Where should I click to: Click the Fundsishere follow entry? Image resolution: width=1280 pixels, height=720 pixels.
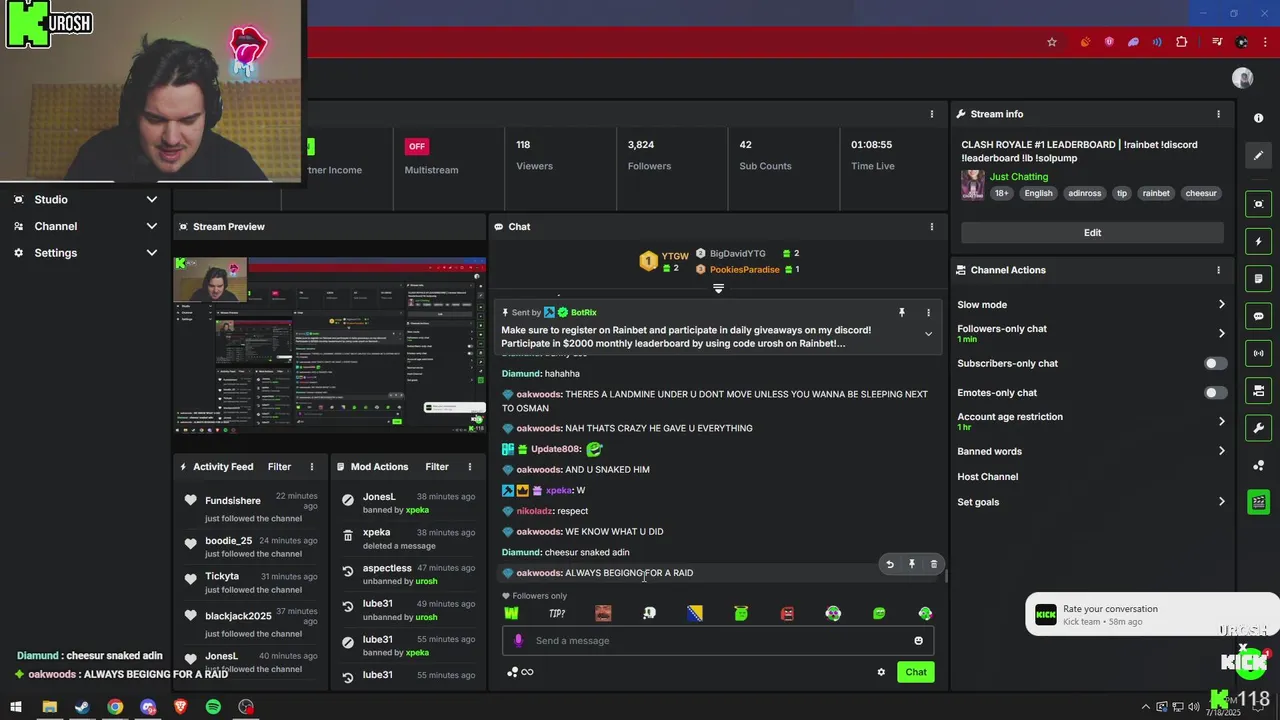250,507
